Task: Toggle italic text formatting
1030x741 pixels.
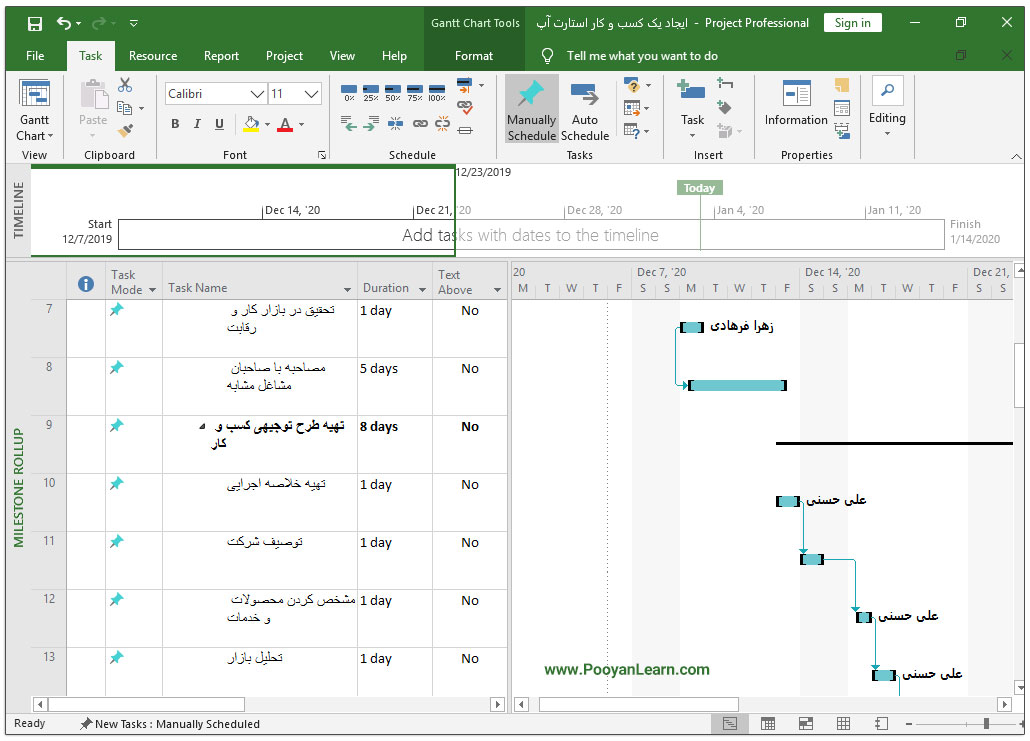Action: pyautogui.click(x=197, y=124)
